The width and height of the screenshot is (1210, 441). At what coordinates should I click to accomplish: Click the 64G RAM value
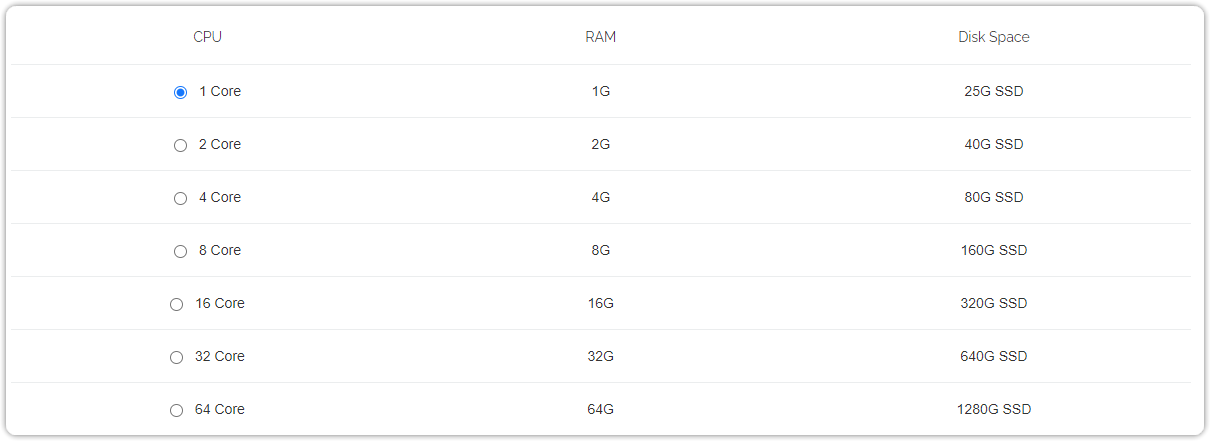click(x=601, y=409)
